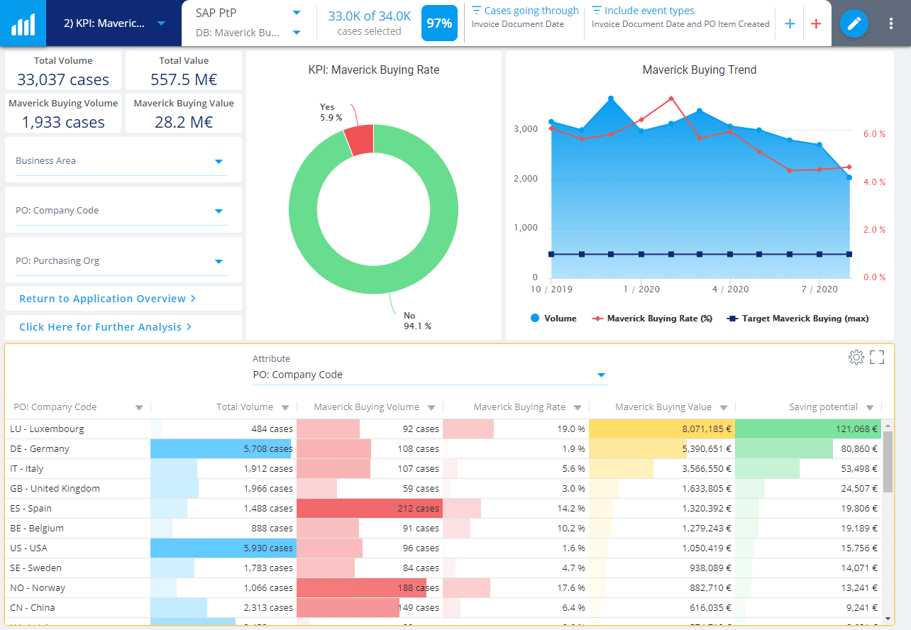Click scrollbar down arrow in table
The width and height of the screenshot is (911, 630).
(888, 619)
